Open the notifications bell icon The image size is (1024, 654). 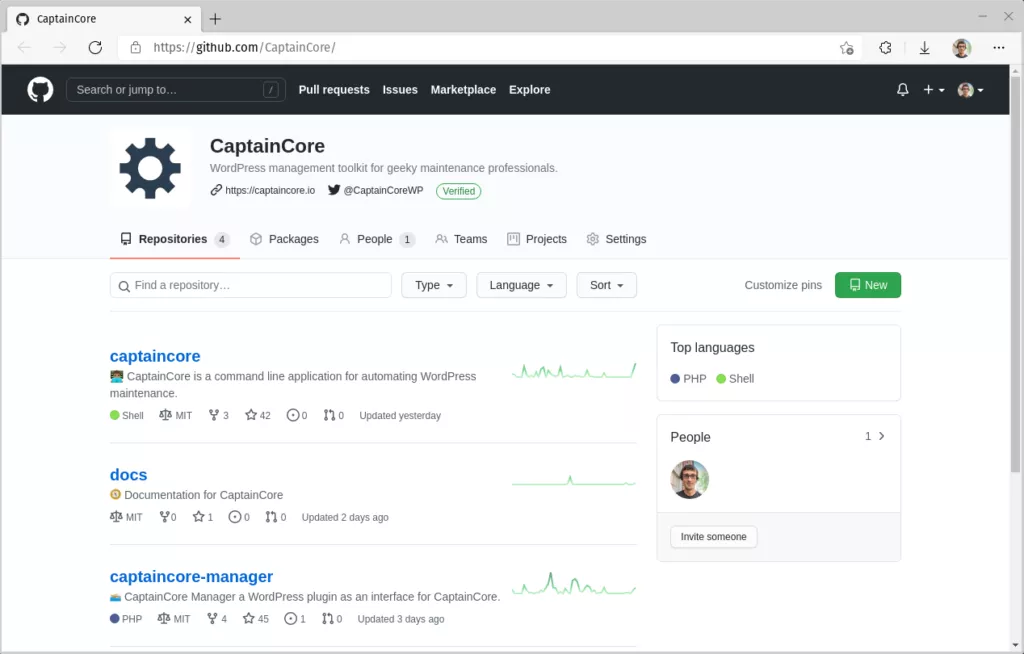(x=902, y=89)
